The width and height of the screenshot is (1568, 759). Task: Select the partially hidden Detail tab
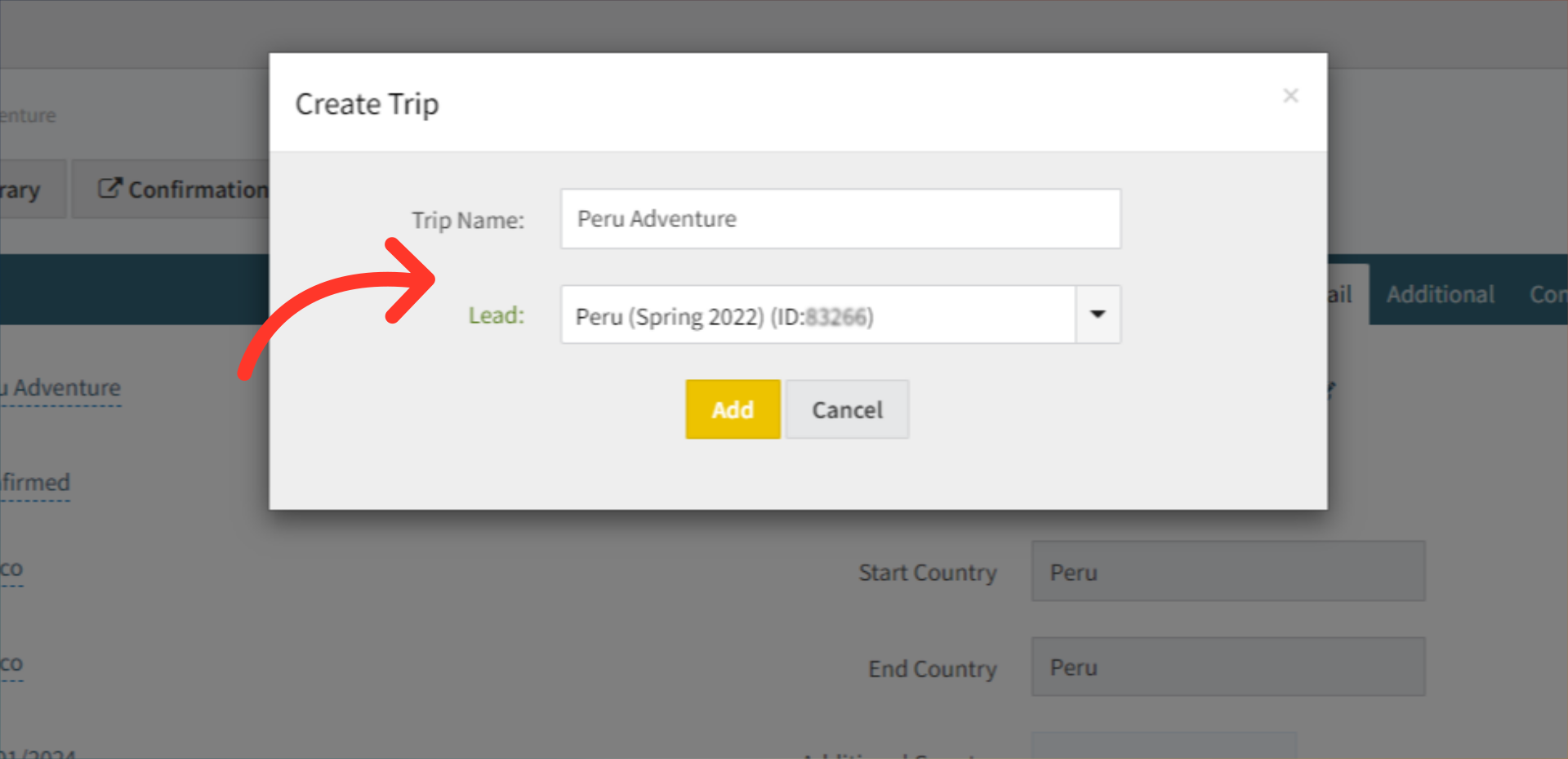[x=1343, y=294]
